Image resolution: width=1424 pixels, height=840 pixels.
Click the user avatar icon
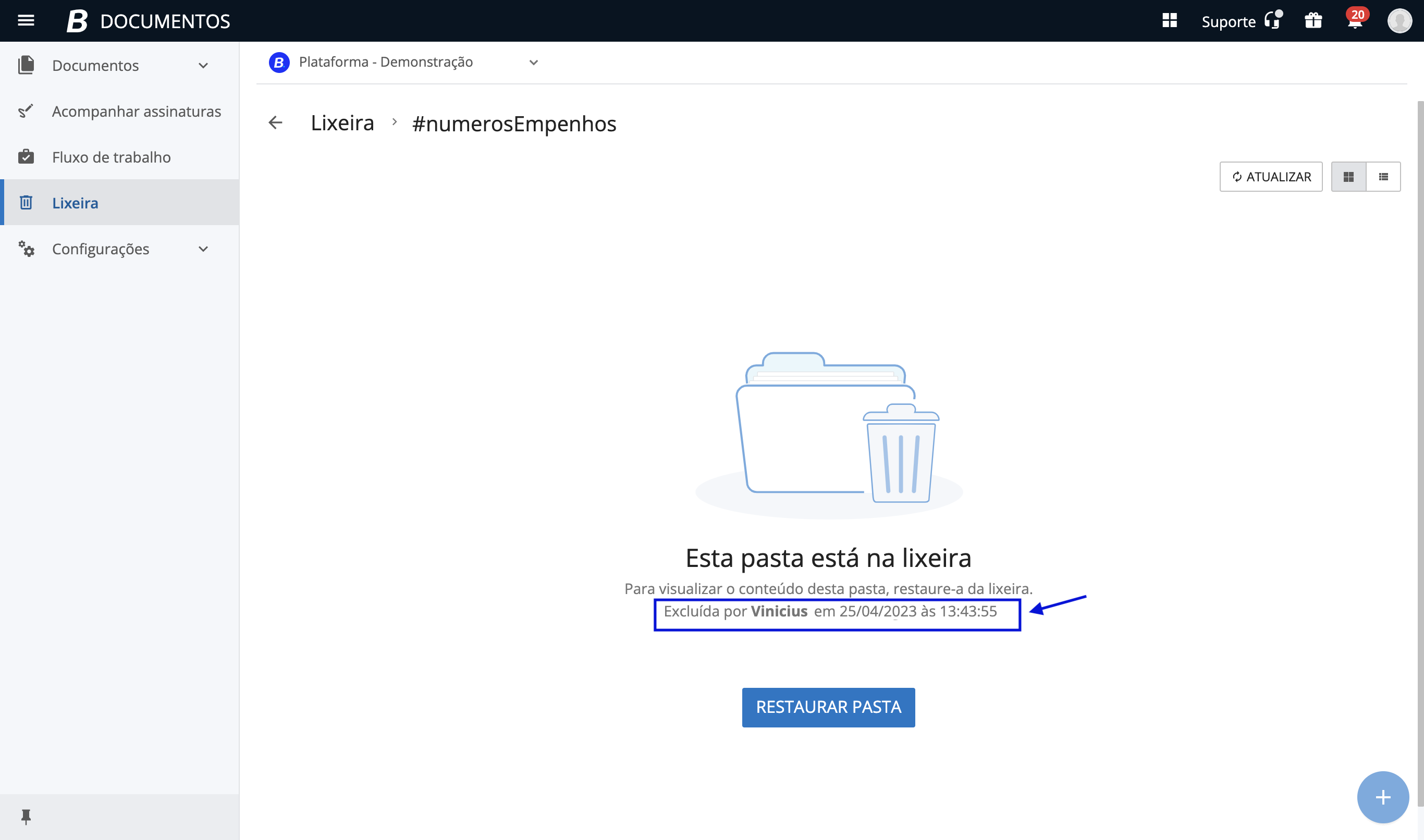click(x=1399, y=21)
